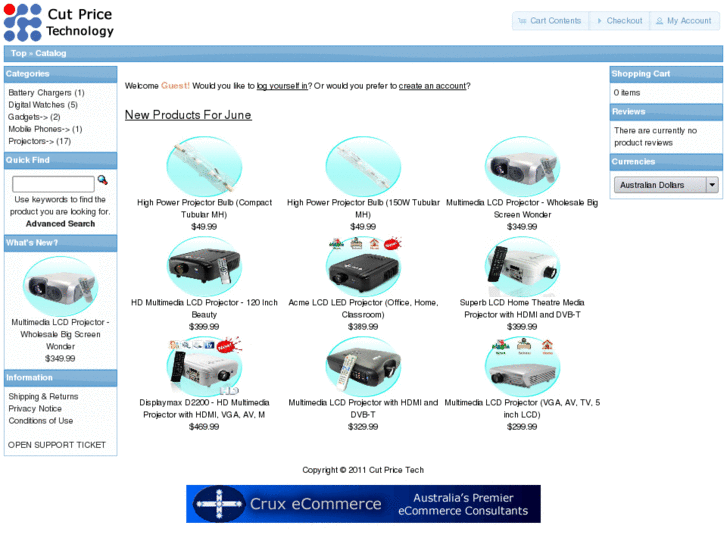This screenshot has width=727, height=545.
Task: Open Superb LCD Home Theatre Media Projector link
Action: [x=522, y=308]
